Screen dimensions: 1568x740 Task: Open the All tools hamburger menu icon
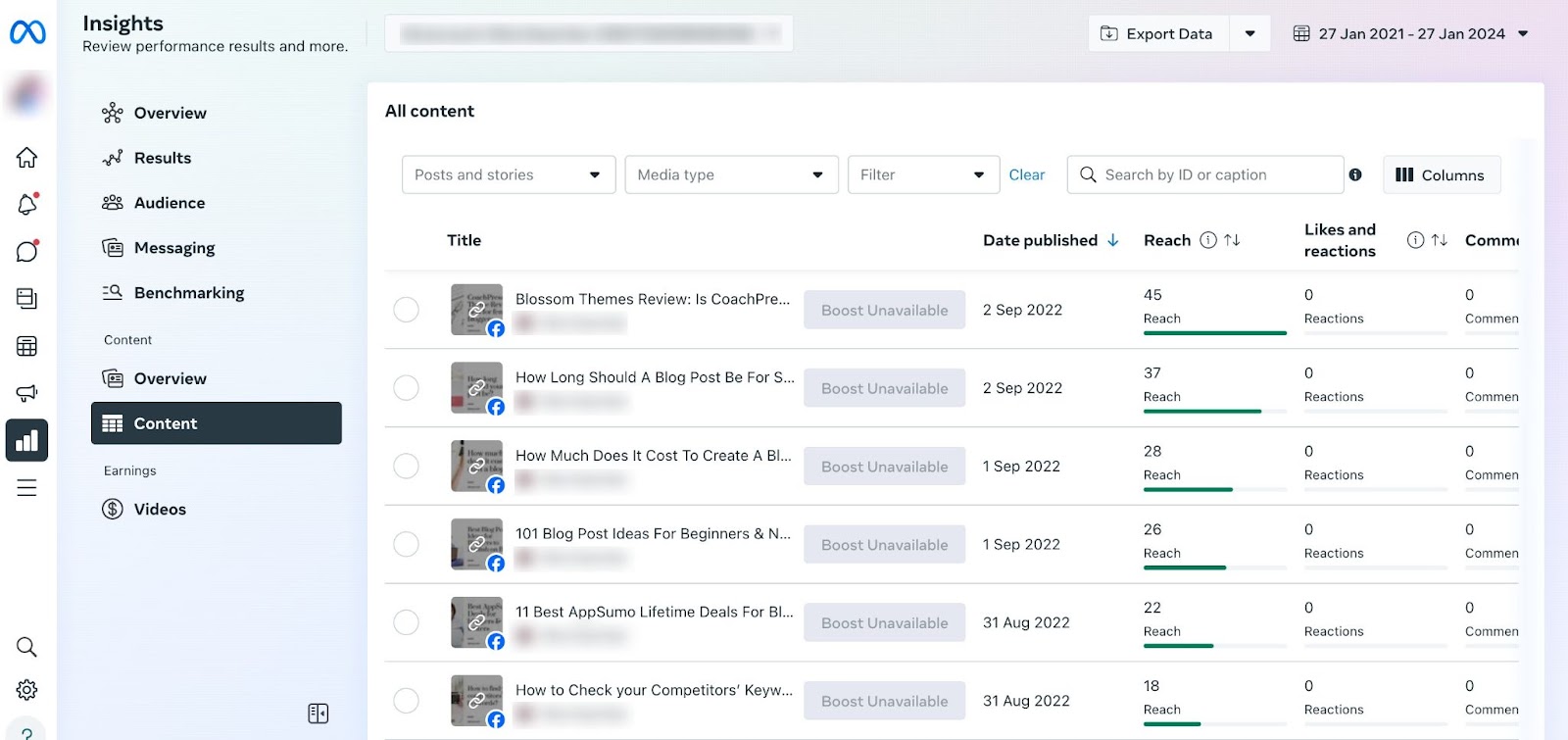[26, 488]
